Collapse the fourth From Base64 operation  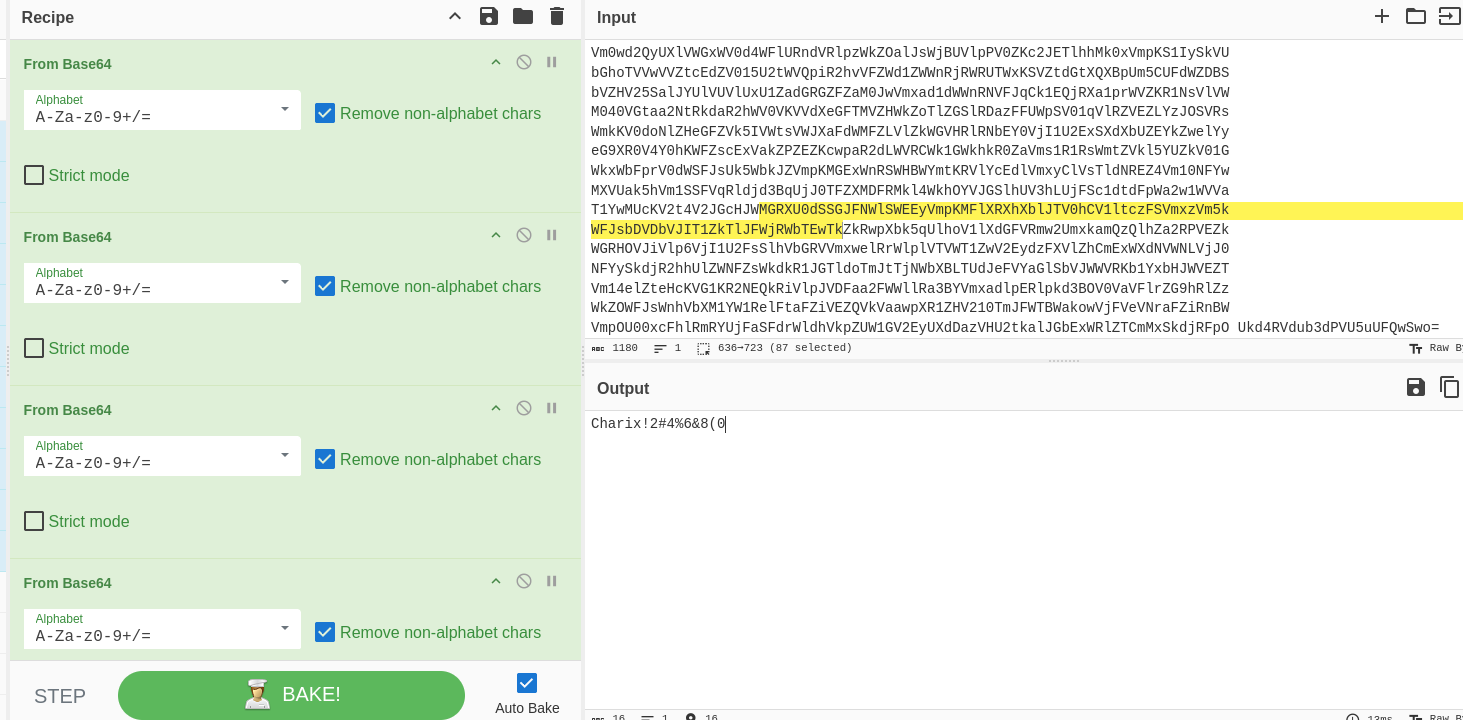click(495, 581)
